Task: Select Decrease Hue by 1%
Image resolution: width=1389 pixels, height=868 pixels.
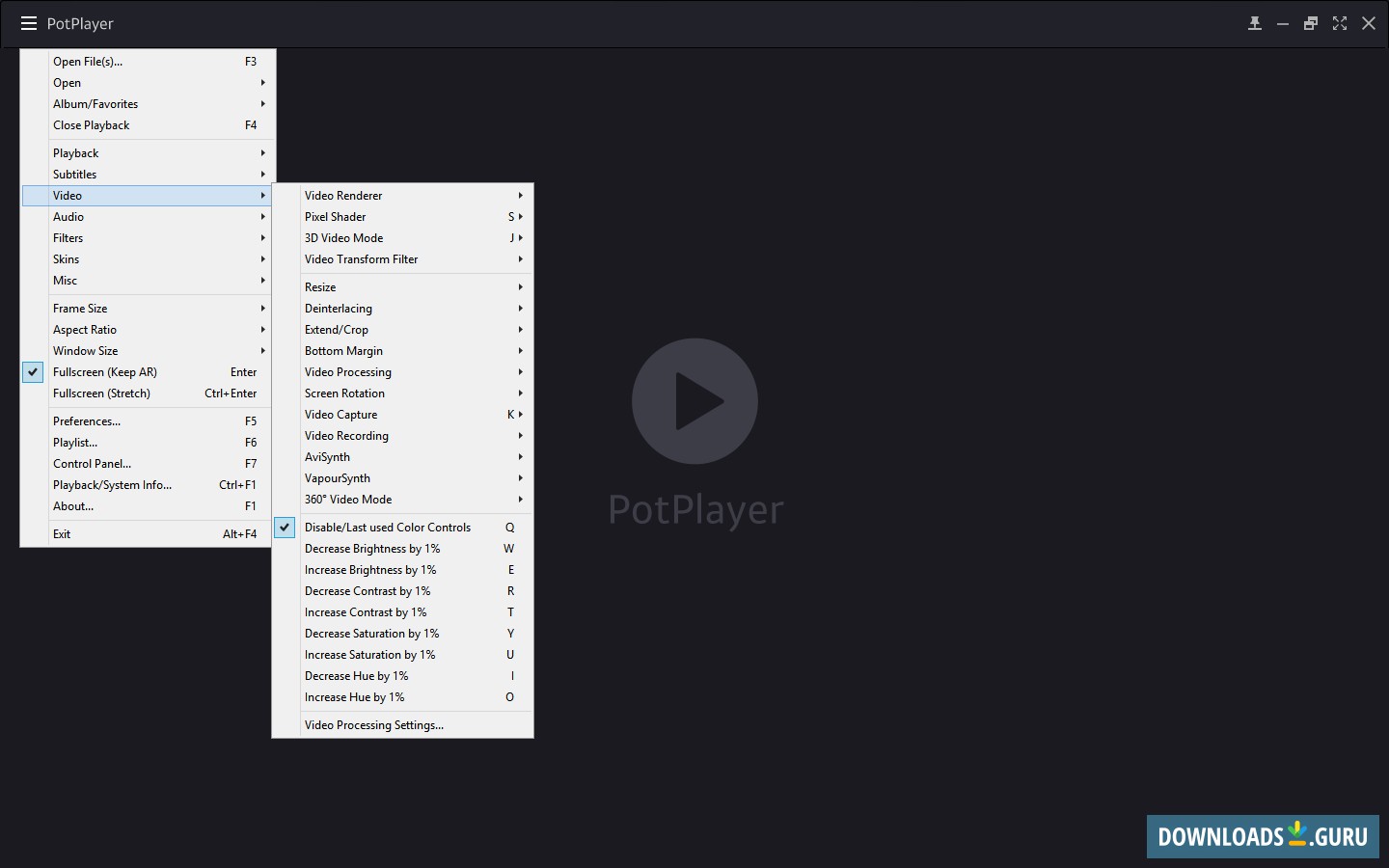Action: tap(403, 676)
